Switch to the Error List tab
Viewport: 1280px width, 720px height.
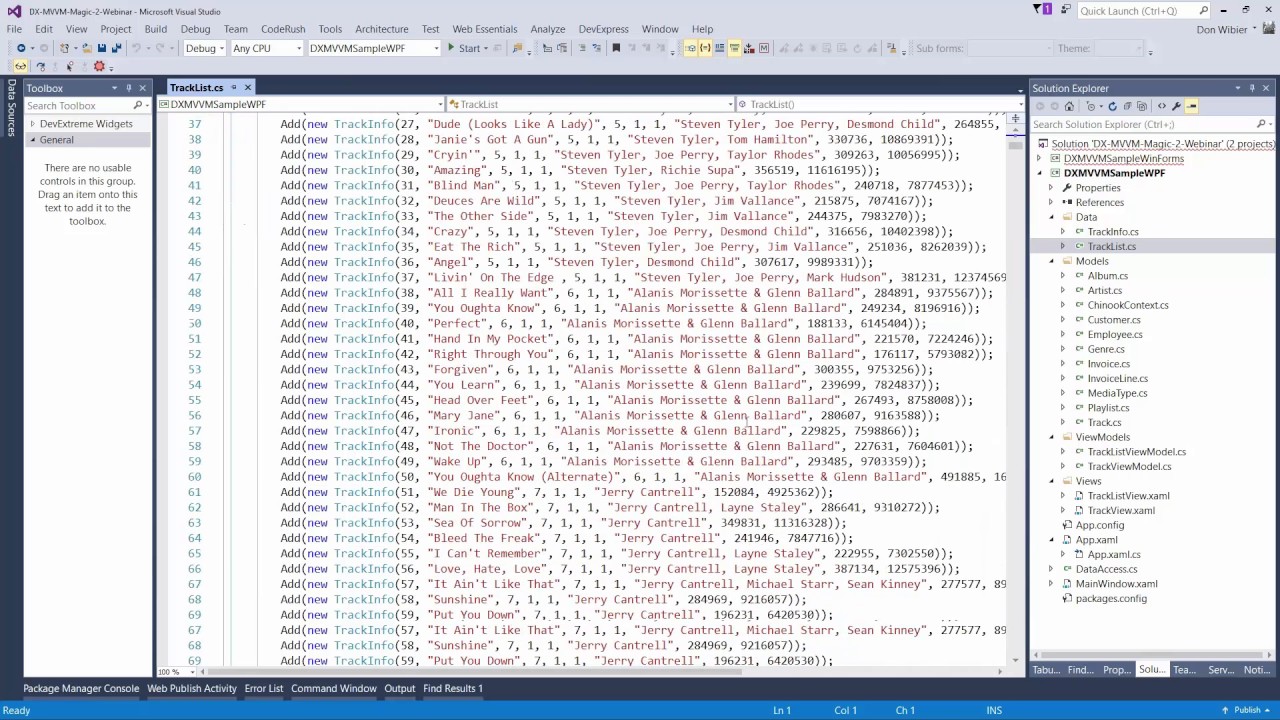(264, 688)
